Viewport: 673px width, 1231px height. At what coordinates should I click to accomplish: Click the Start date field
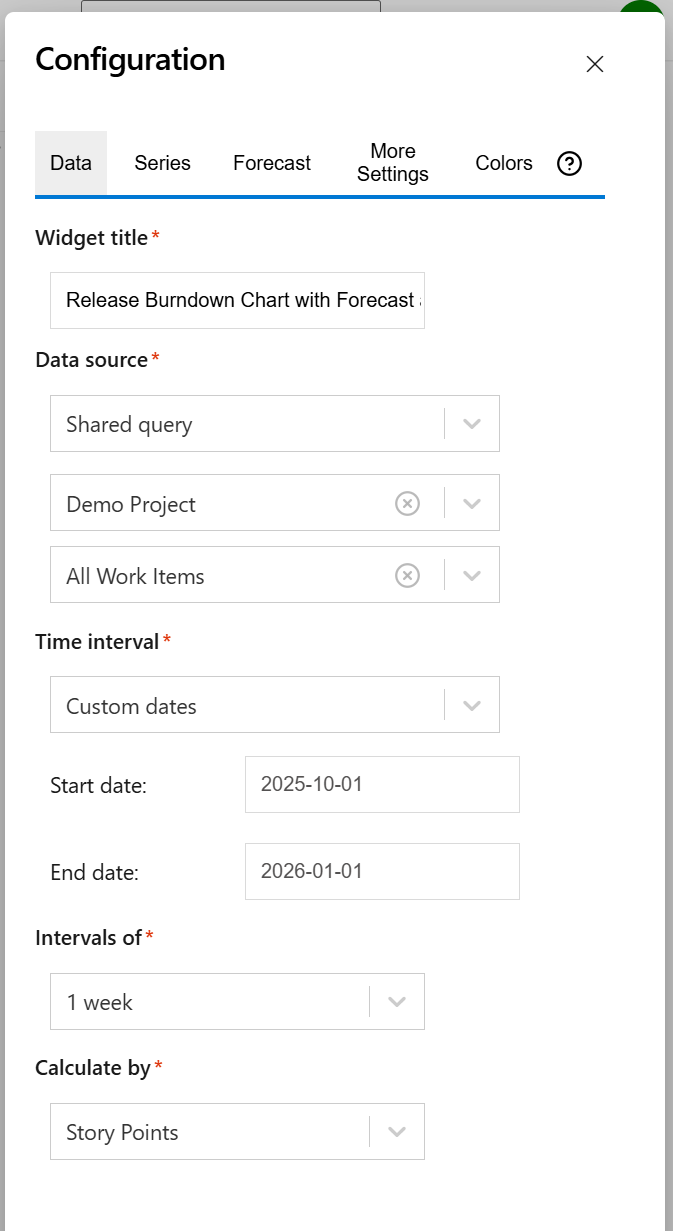[381, 784]
